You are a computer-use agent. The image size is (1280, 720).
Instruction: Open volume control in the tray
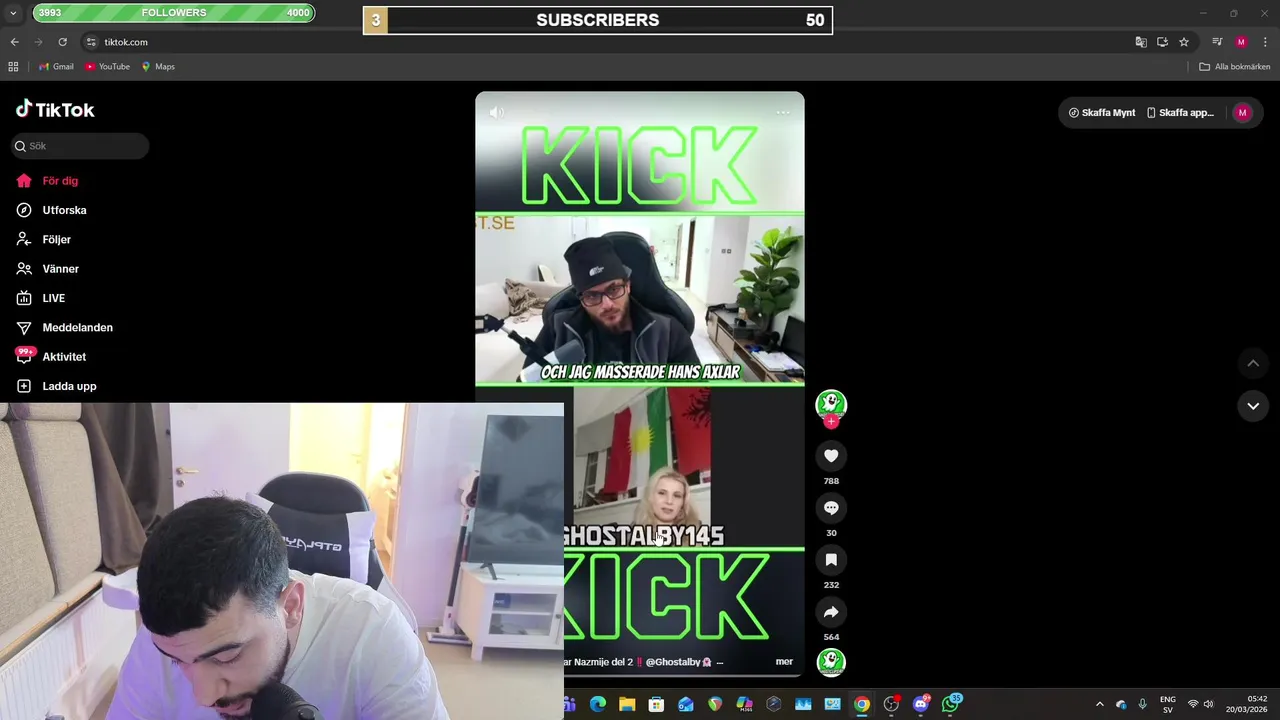point(1208,704)
